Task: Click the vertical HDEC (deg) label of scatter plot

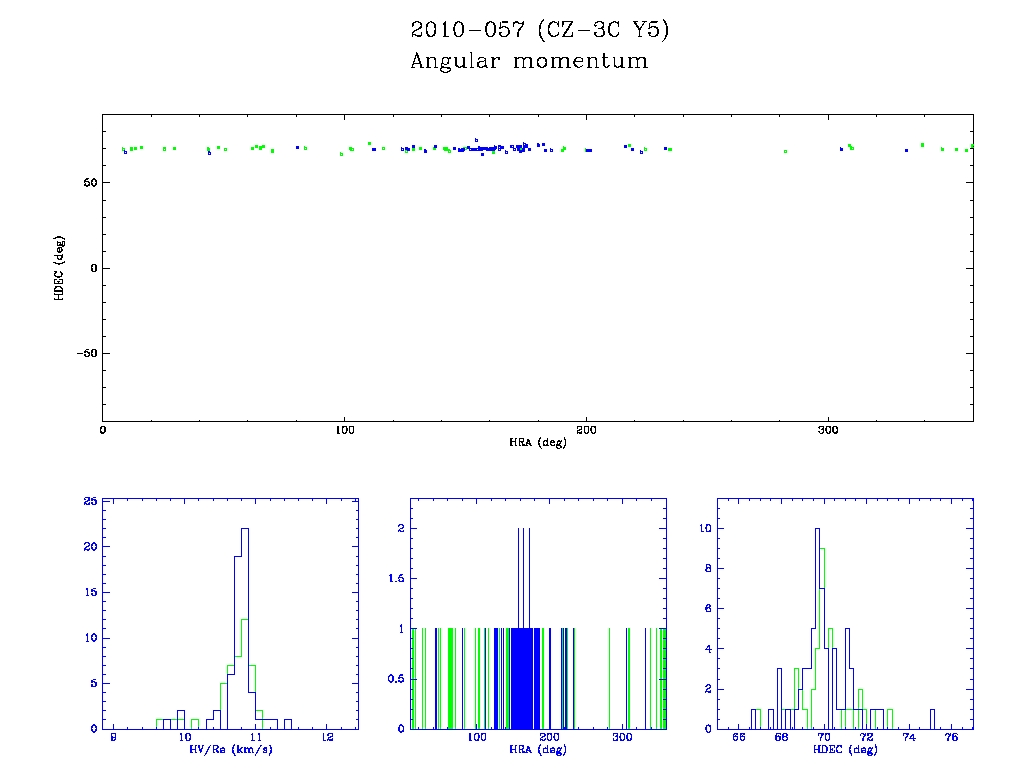Action: tap(60, 267)
